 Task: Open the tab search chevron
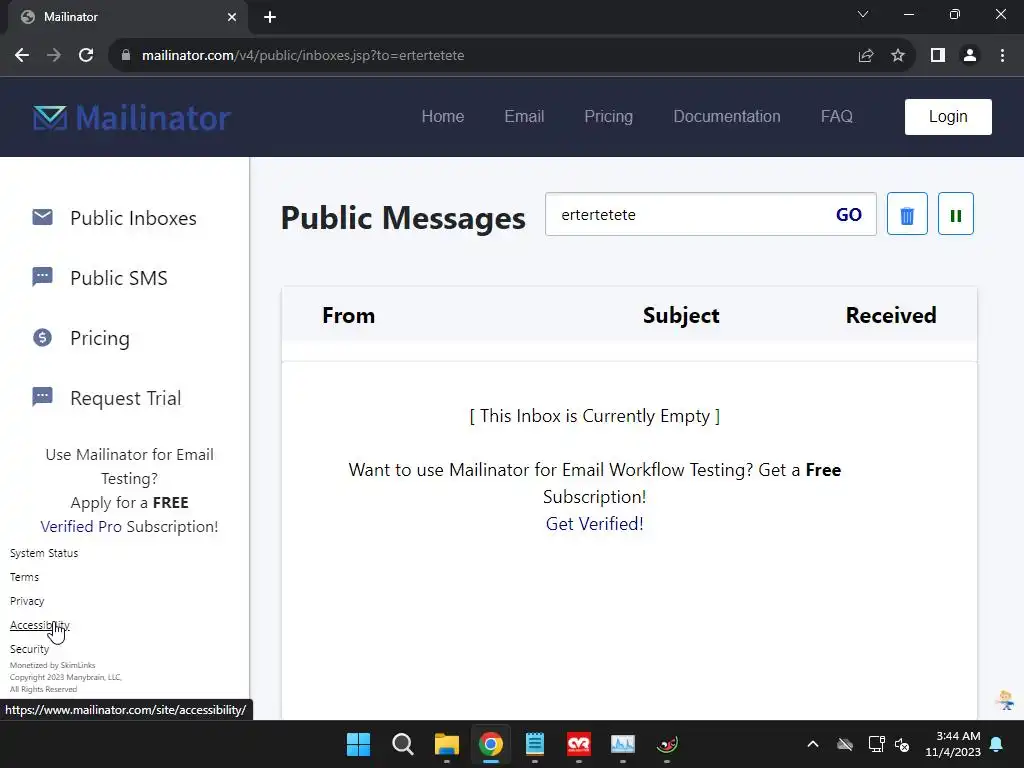click(x=863, y=14)
